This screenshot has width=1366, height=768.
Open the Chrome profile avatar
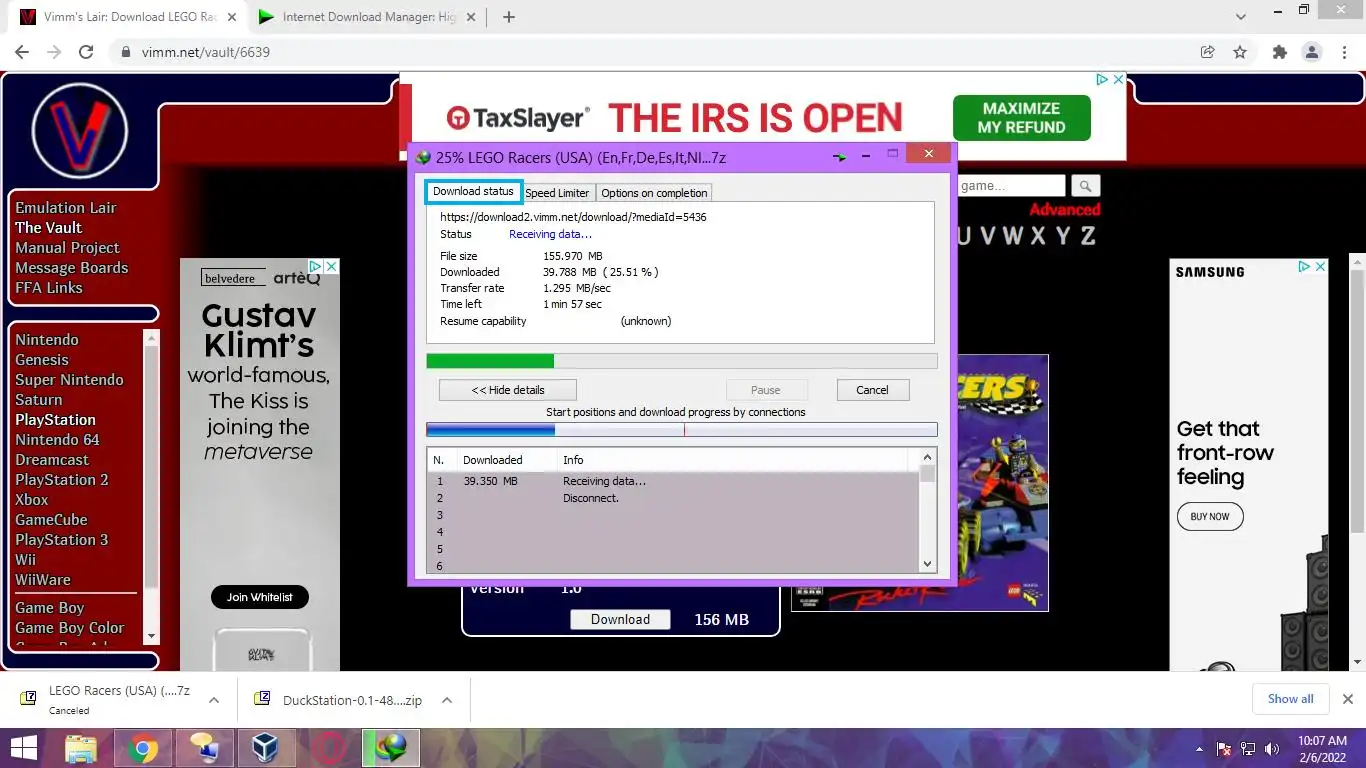pos(1311,52)
